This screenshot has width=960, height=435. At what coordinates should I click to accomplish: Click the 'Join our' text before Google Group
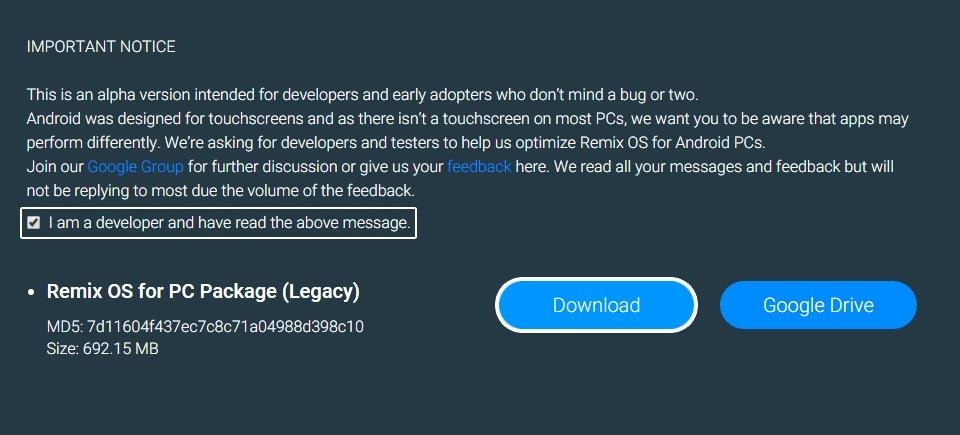click(x=55, y=166)
